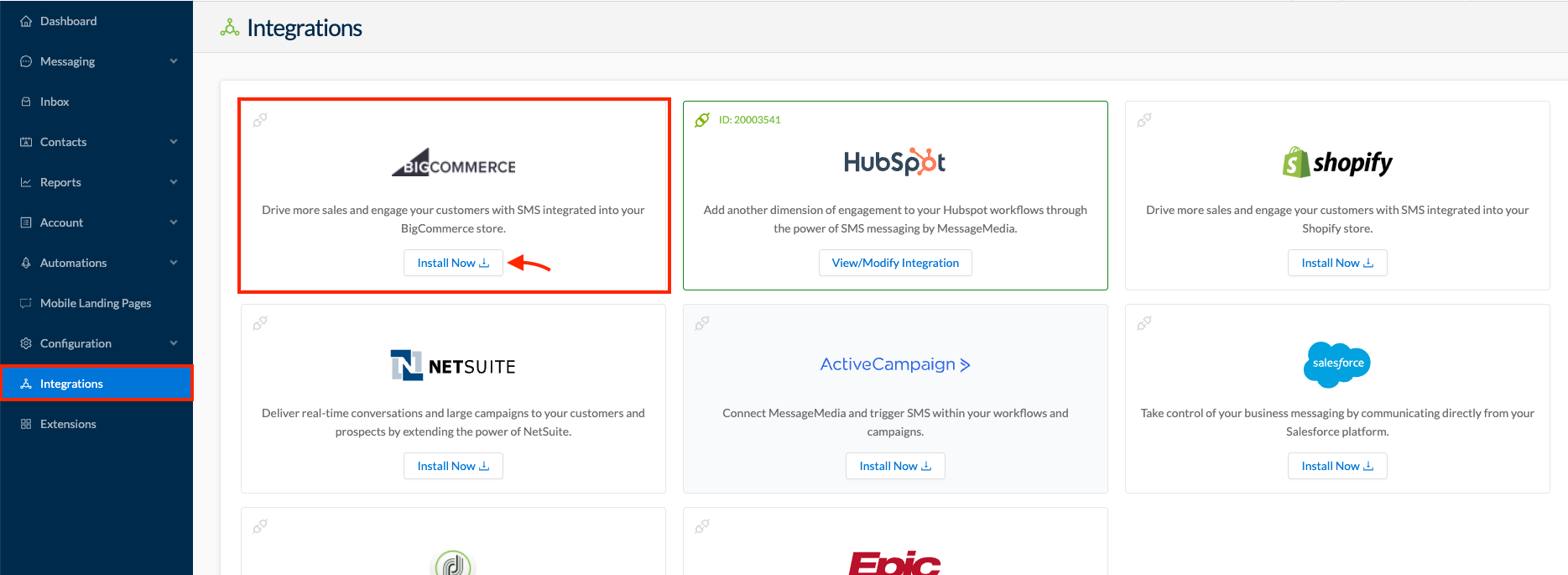Click the link icon on ActiveCampaign card
This screenshot has width=1568, height=575.
702,323
